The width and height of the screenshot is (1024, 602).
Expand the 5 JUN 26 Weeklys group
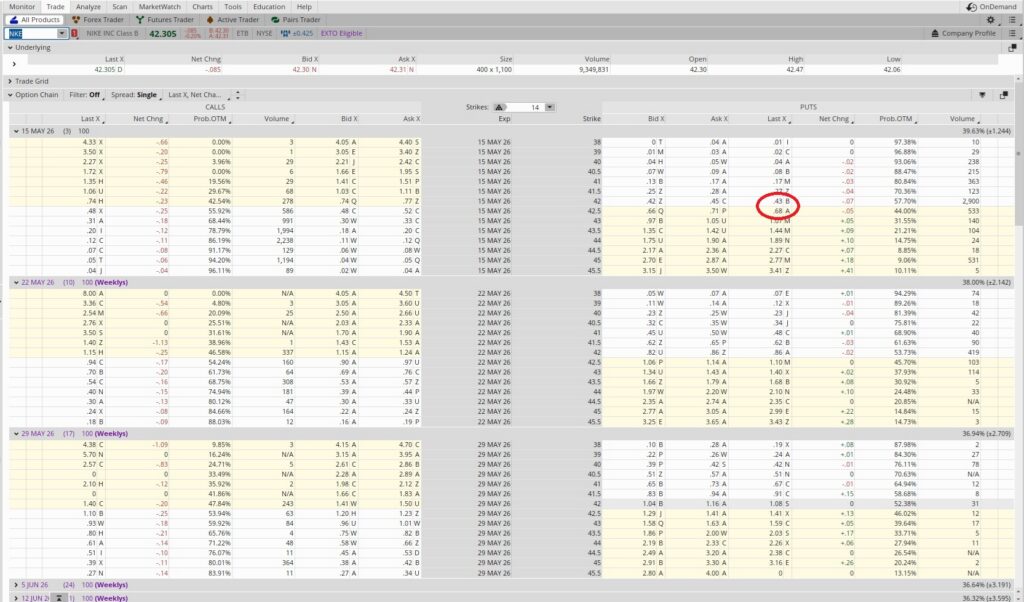coord(16,585)
